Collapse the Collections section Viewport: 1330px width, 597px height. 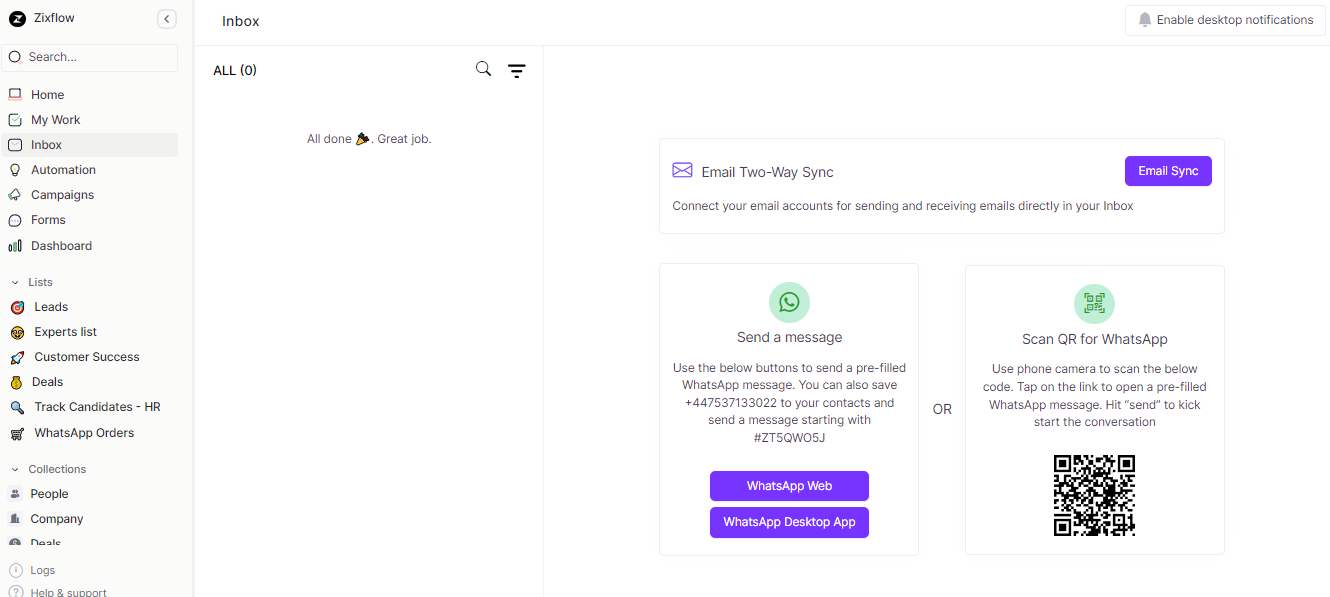14,468
